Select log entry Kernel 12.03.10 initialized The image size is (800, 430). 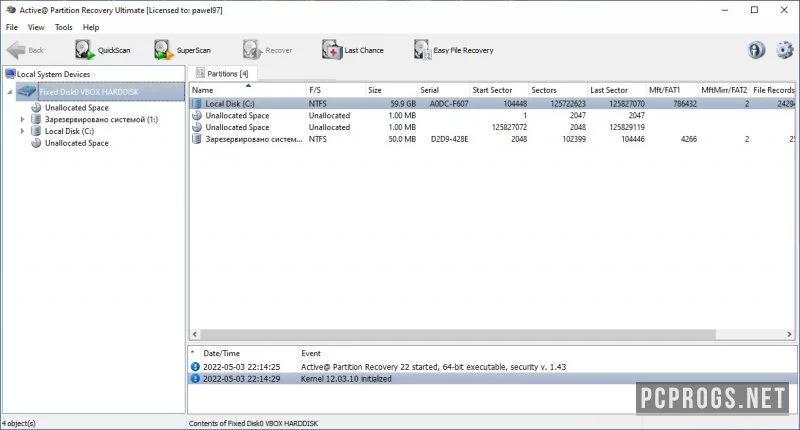(x=492, y=378)
